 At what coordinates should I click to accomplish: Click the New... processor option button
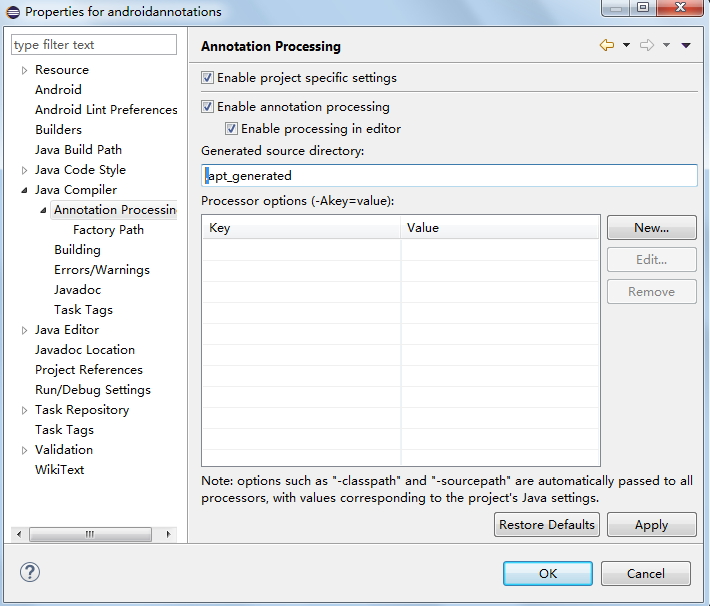pos(651,228)
